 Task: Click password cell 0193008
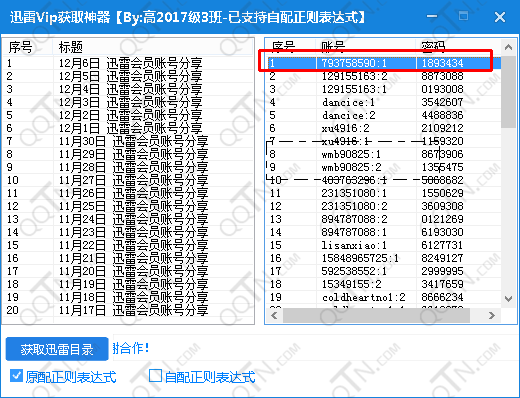coord(442,89)
